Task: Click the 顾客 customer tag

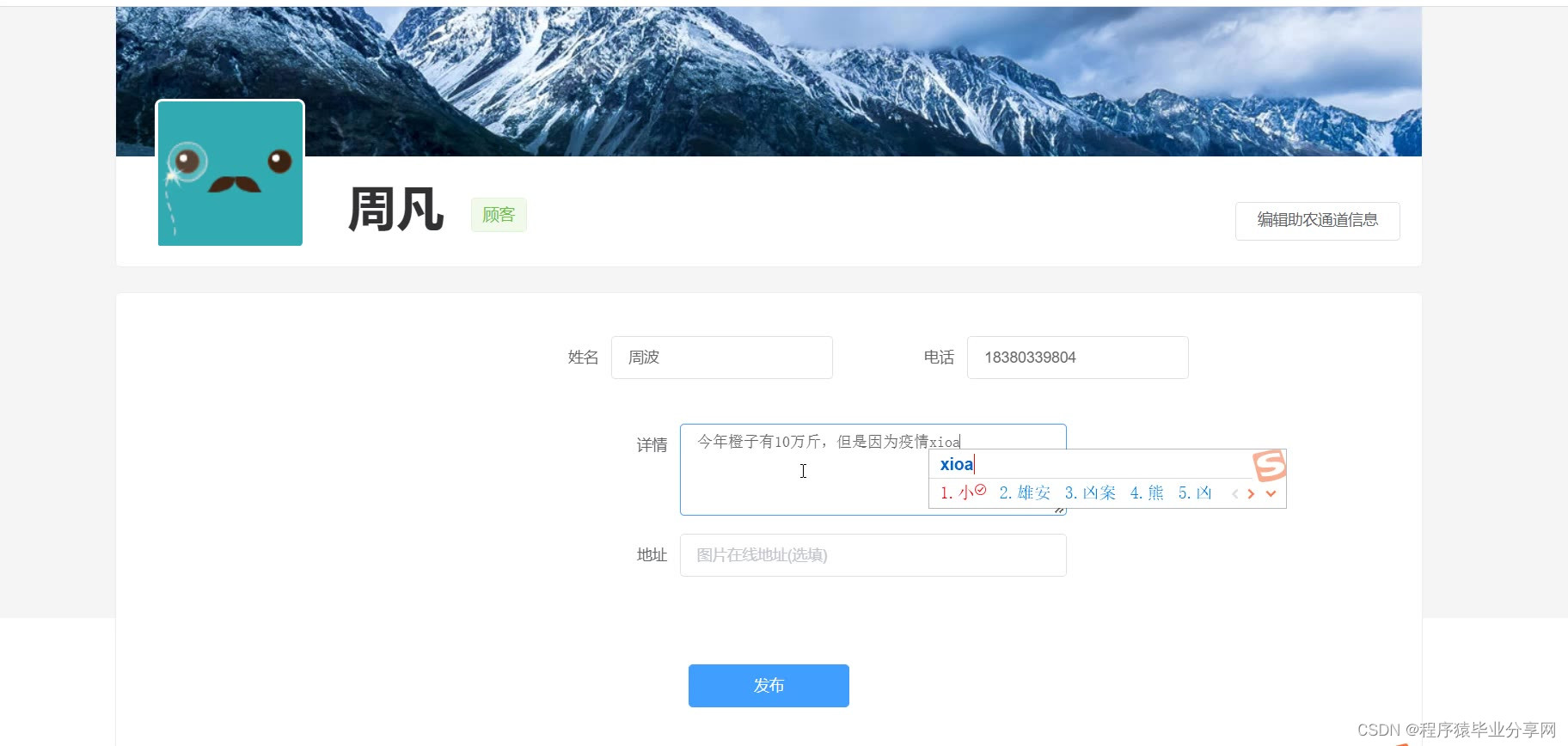Action: coord(499,214)
